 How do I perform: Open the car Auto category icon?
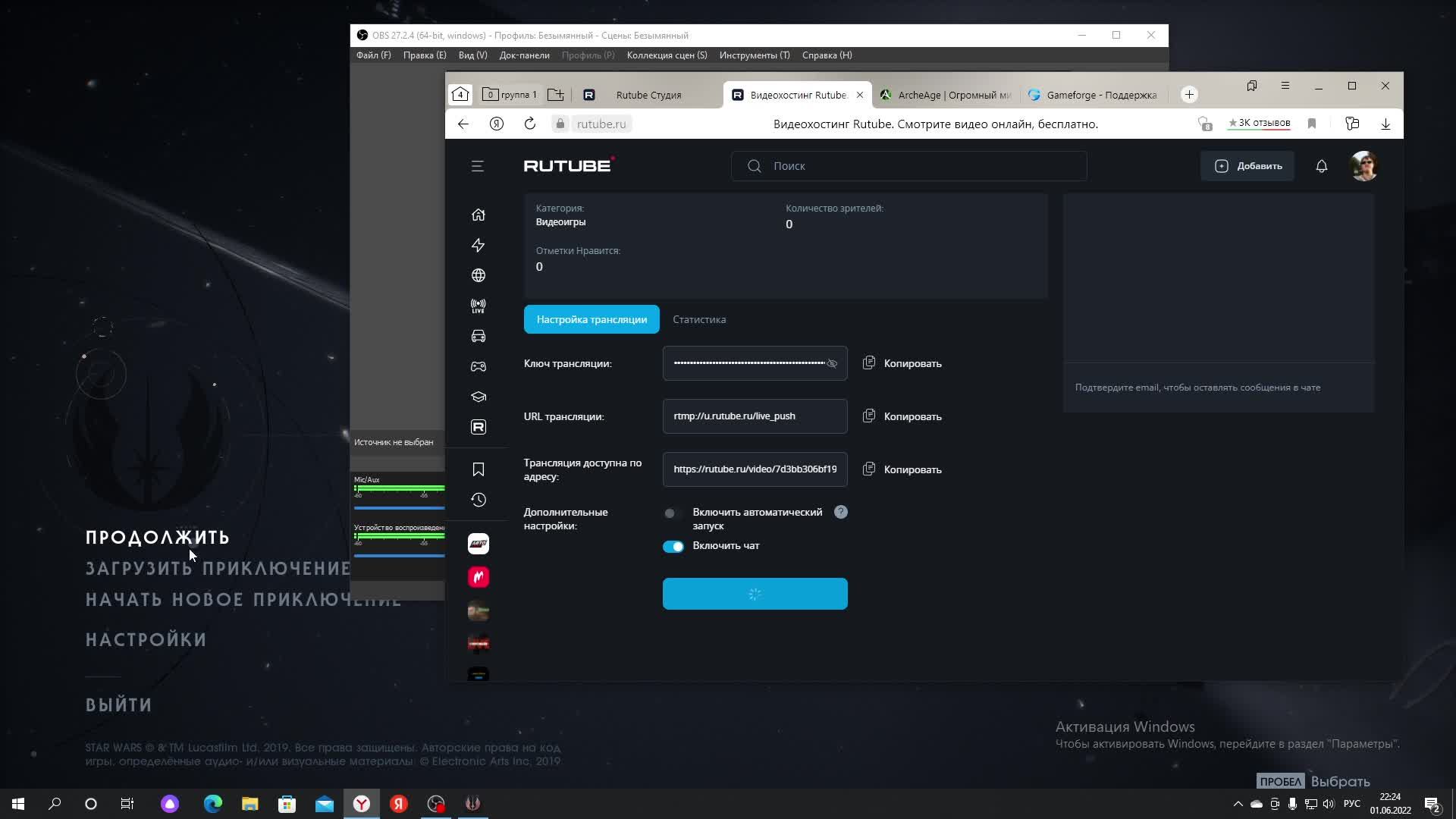[x=478, y=336]
